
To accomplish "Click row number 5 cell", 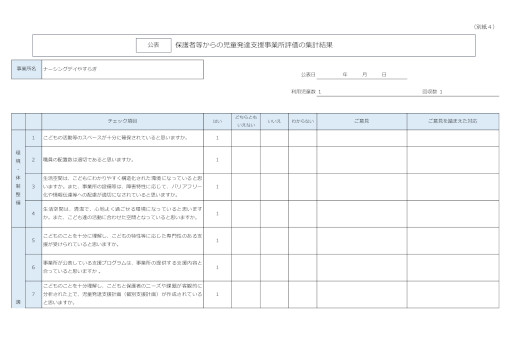I will (x=33, y=241).
